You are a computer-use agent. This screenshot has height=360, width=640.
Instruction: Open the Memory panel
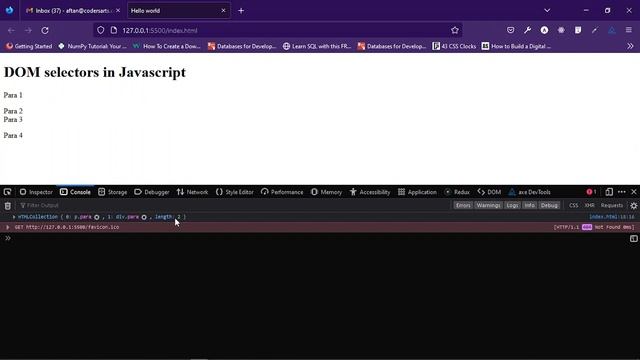pos(326,192)
